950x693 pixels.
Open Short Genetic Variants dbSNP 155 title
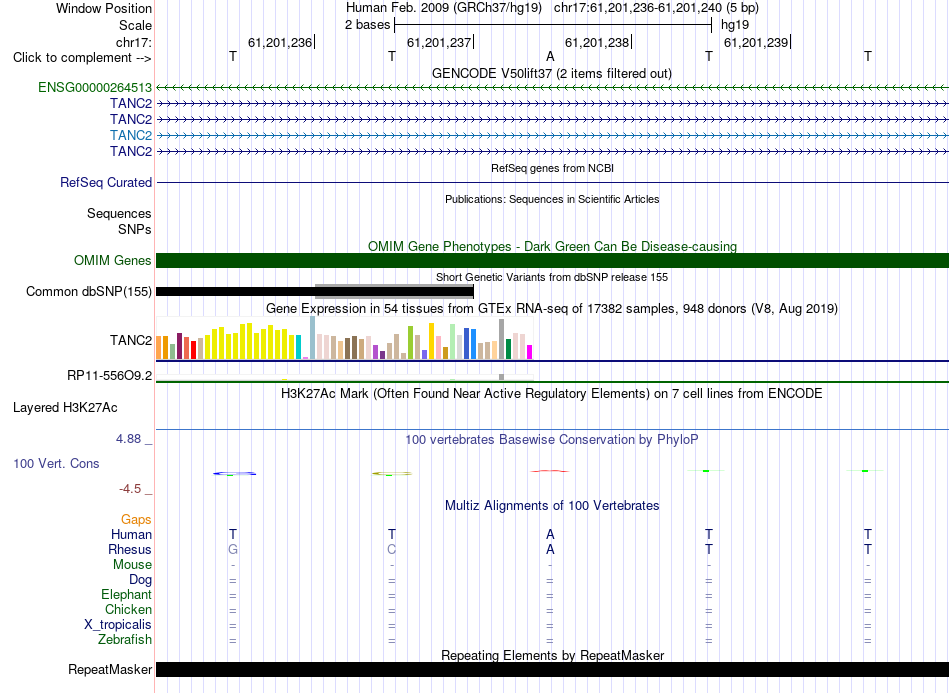(x=552, y=277)
